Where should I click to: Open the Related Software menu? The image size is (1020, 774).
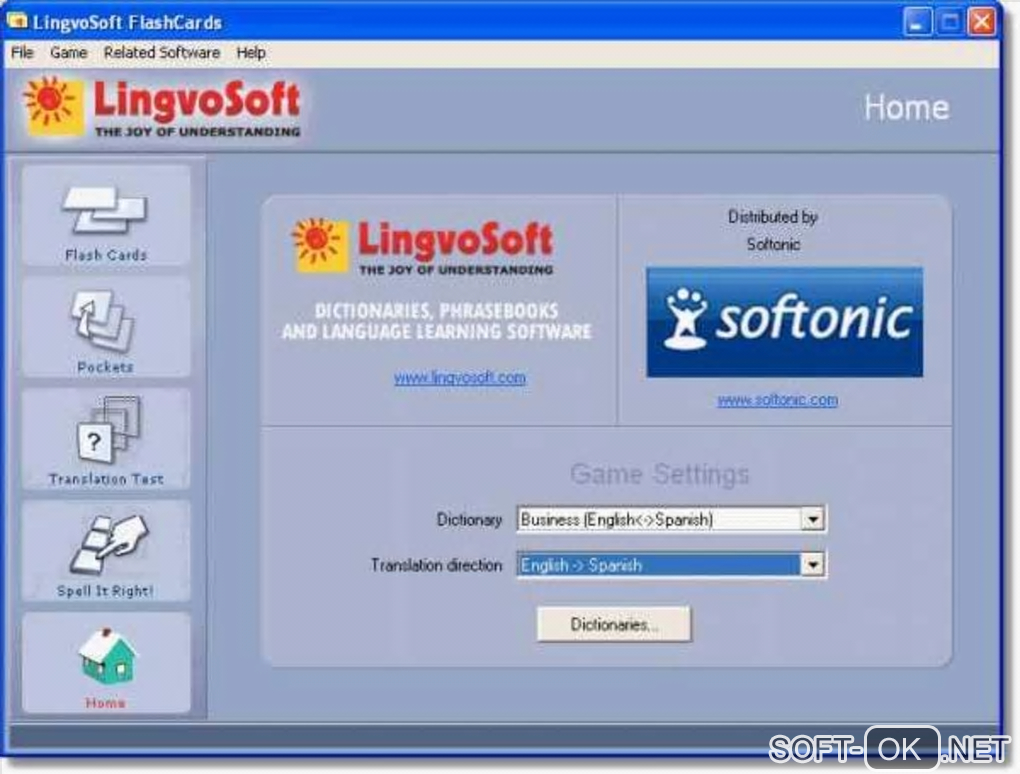tap(162, 53)
